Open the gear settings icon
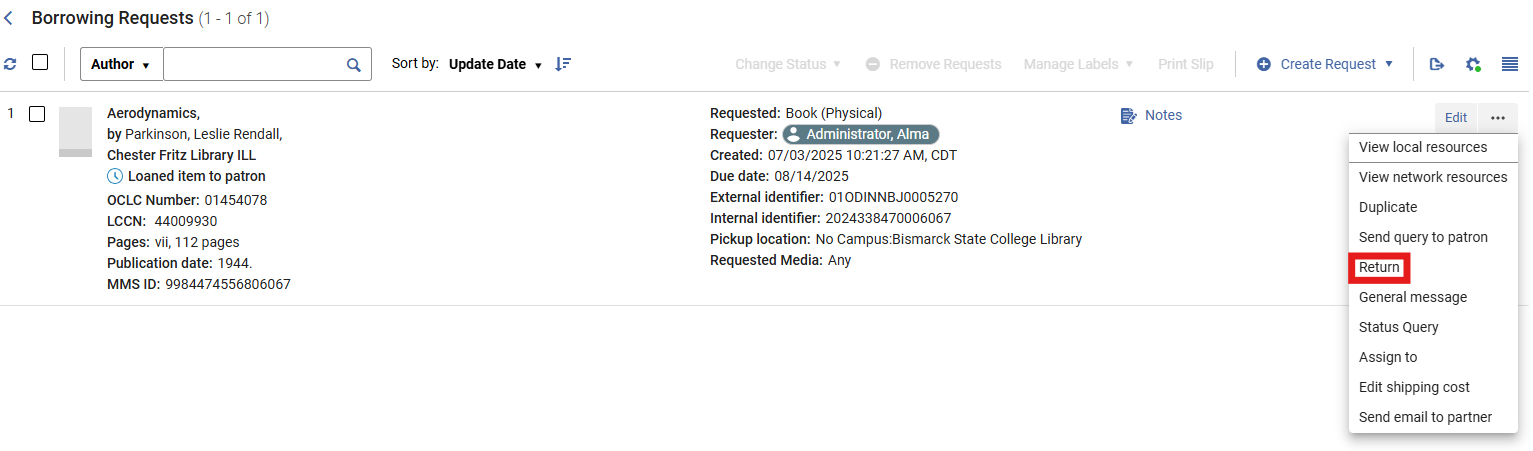The height and width of the screenshot is (451, 1533). point(1473,64)
